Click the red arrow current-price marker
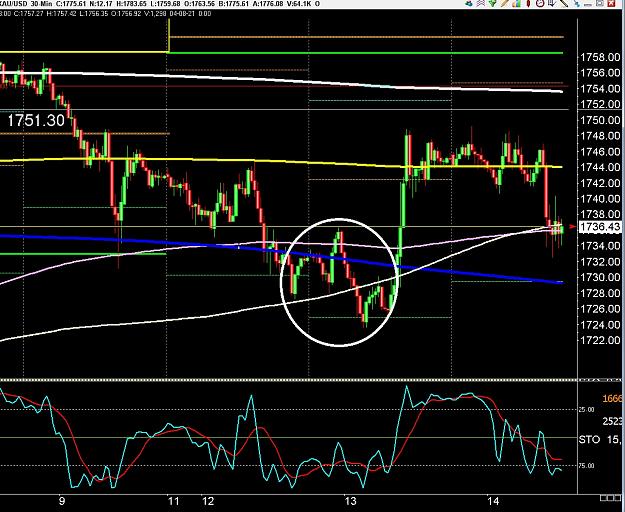This screenshot has width=625, height=512. click(574, 227)
